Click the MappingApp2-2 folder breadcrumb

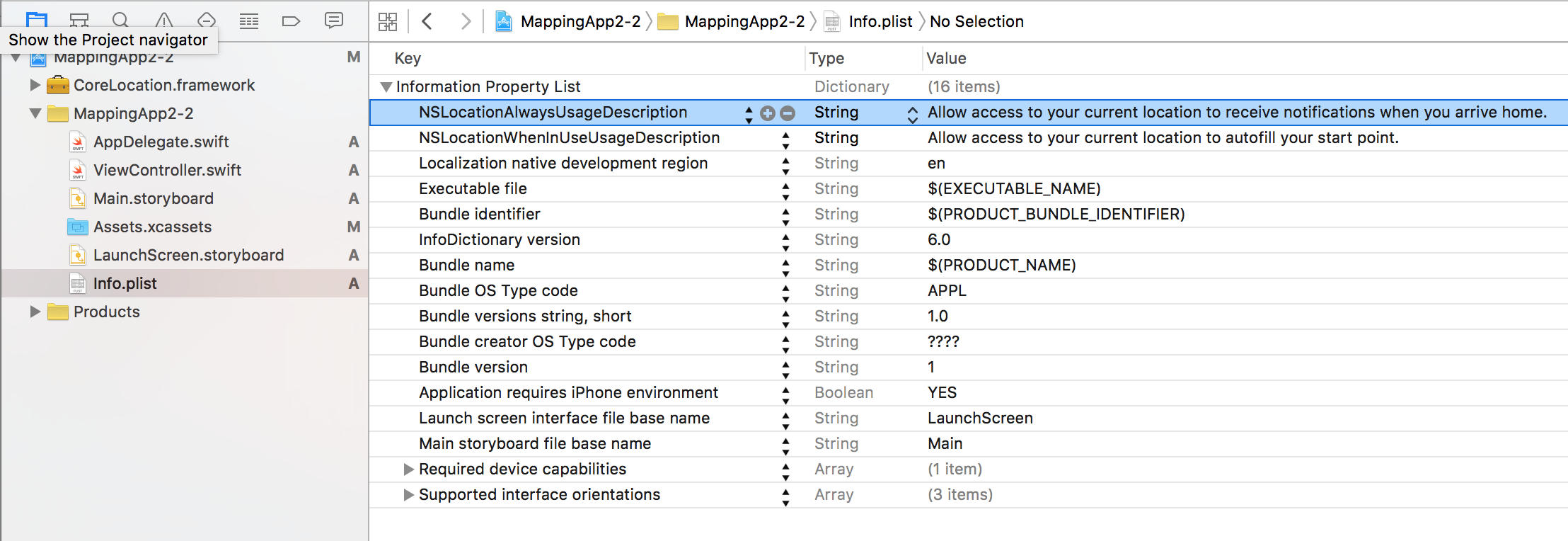pos(732,21)
